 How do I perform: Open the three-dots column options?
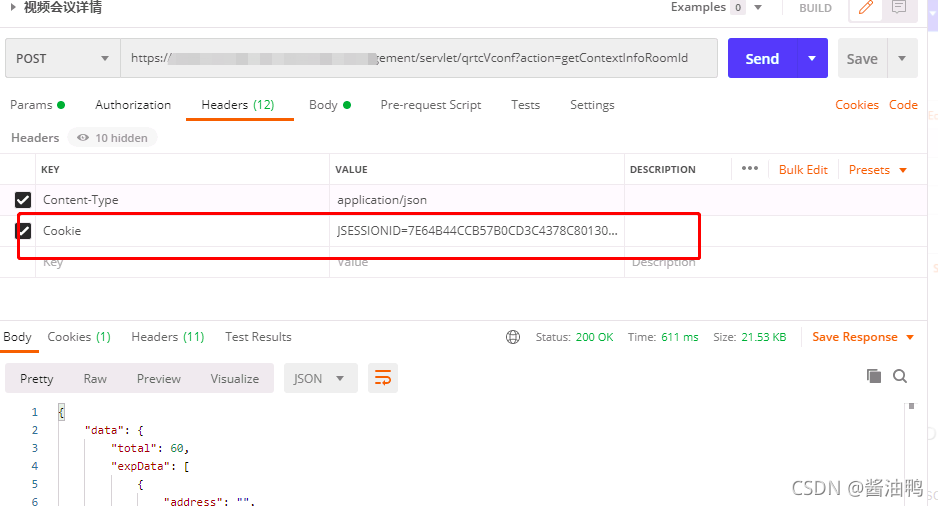[x=750, y=169]
